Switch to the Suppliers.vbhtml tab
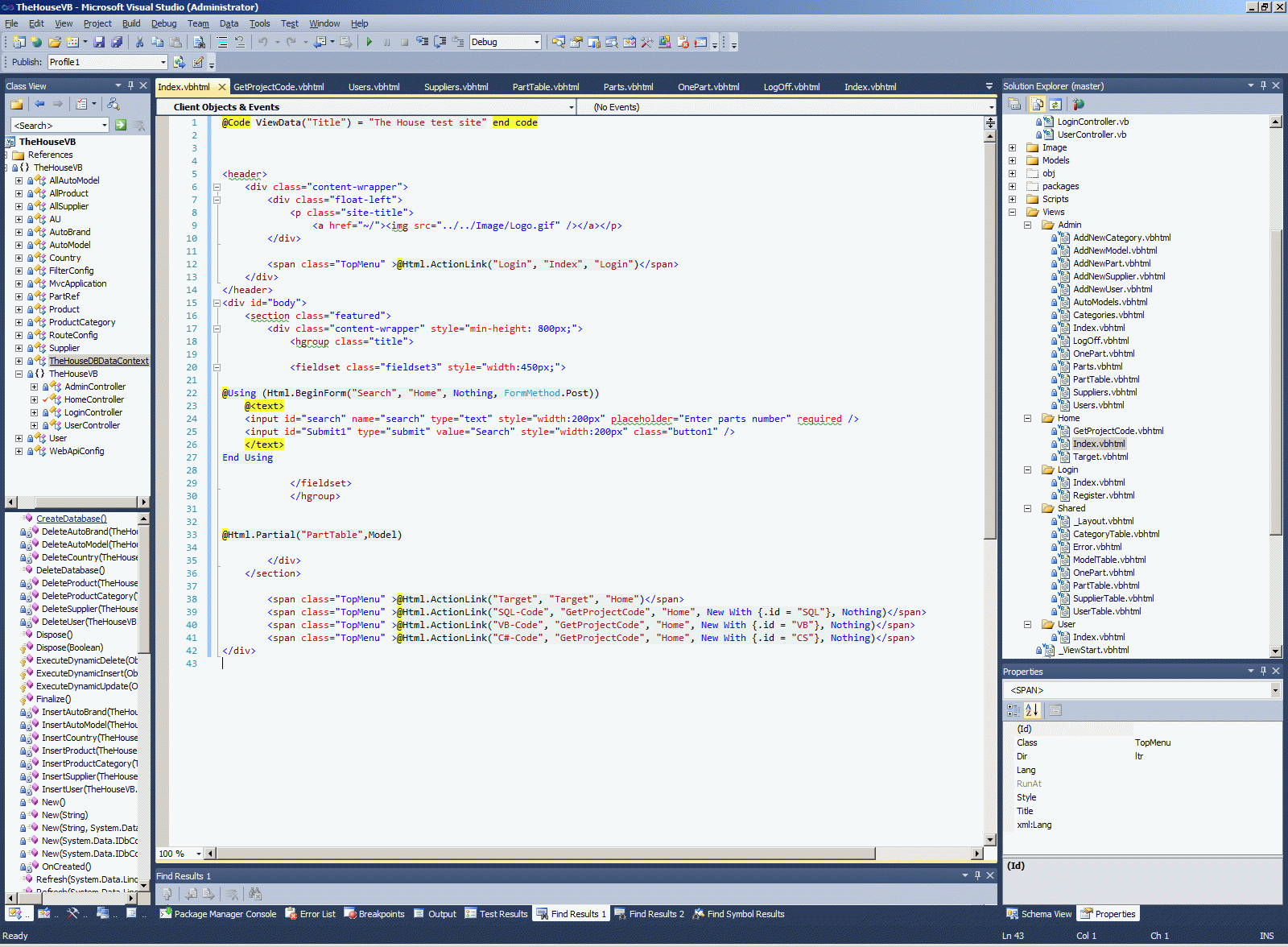The height and width of the screenshot is (947, 1288). (x=456, y=87)
